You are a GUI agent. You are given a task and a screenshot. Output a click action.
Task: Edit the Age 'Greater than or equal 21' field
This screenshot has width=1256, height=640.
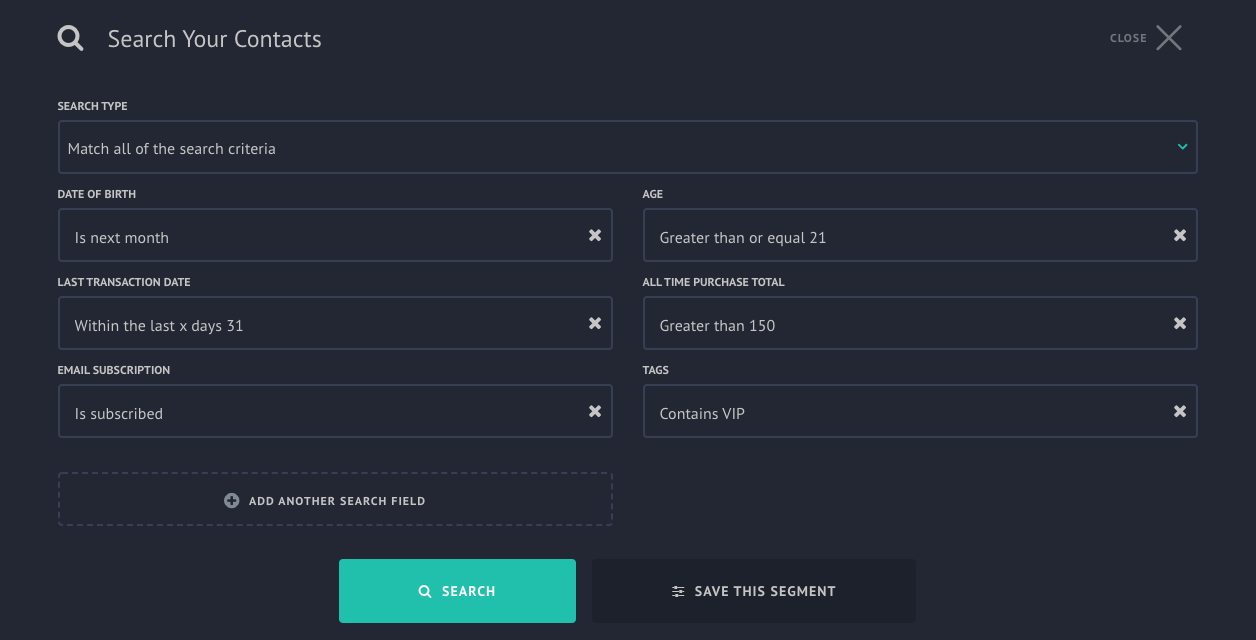pos(920,236)
